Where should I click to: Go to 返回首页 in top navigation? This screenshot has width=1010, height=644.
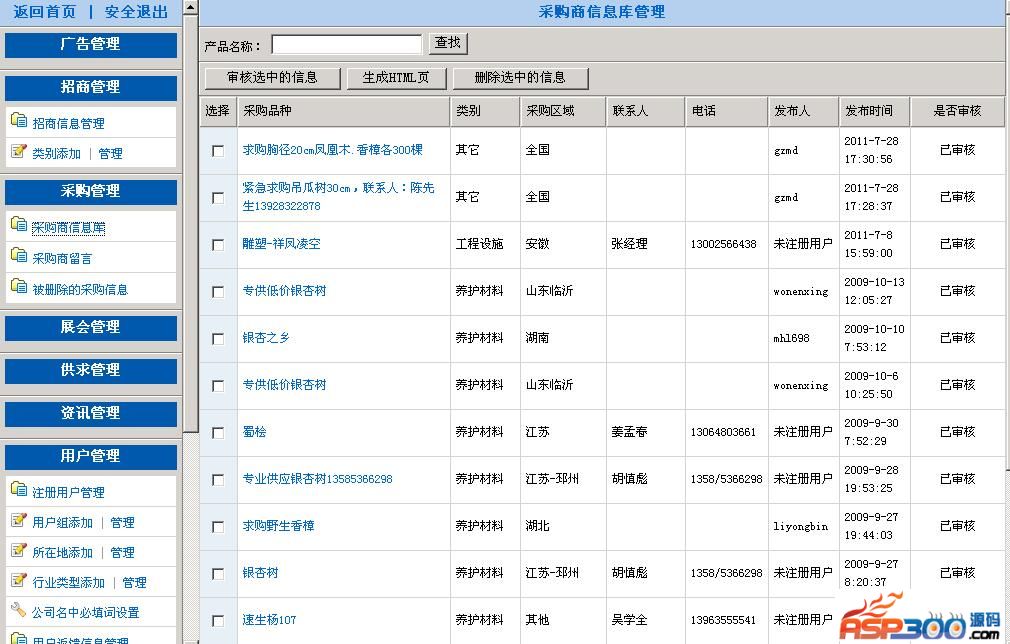[x=44, y=12]
